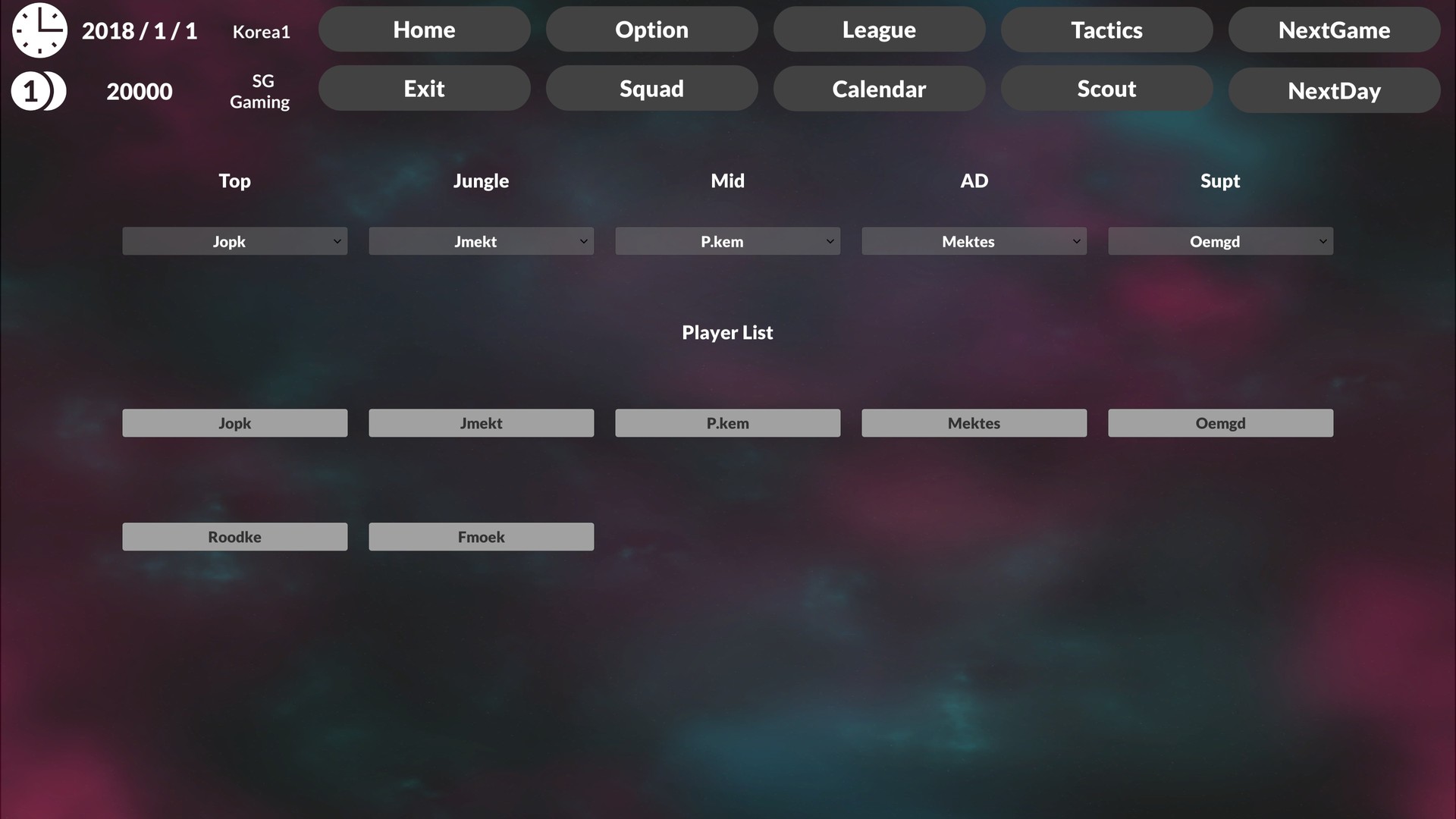Click the Home navigation button
The image size is (1456, 819).
point(424,29)
